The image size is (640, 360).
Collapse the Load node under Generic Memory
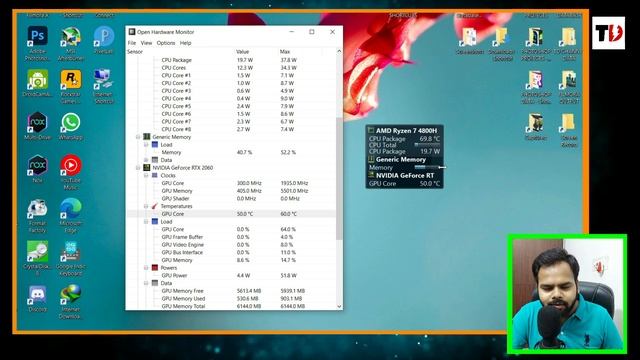(x=146, y=144)
